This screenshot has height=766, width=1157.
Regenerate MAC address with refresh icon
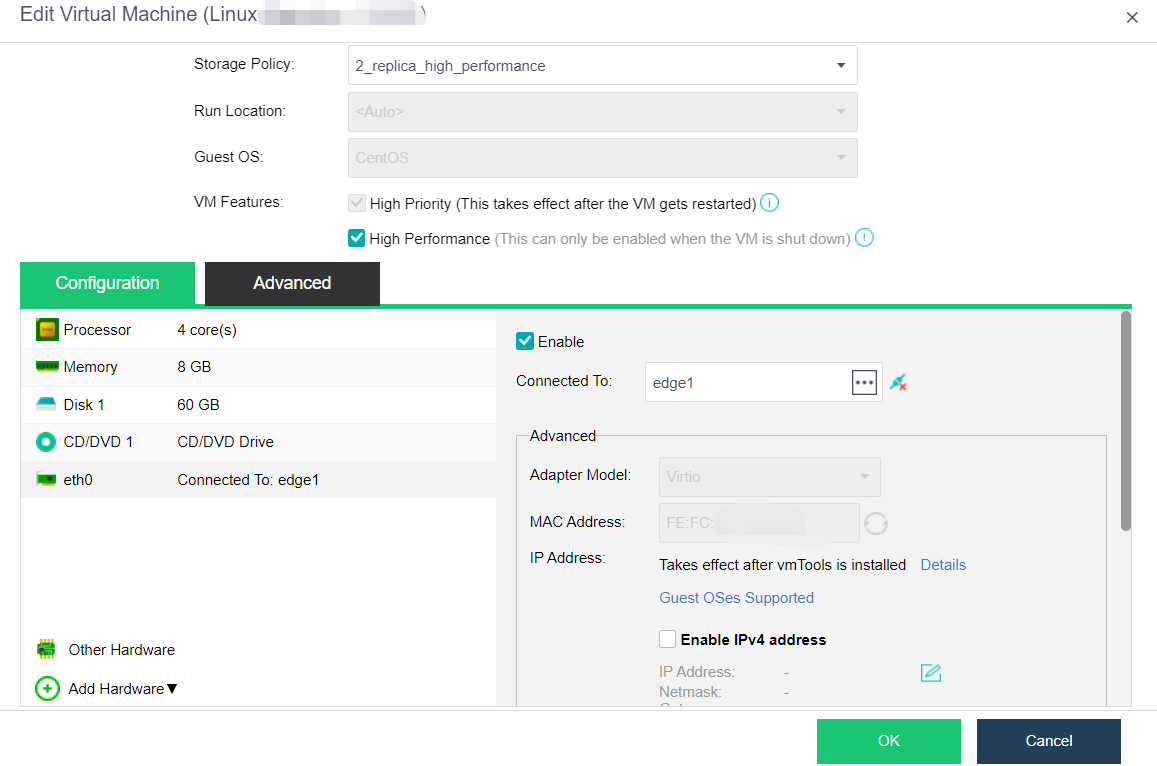pos(876,523)
